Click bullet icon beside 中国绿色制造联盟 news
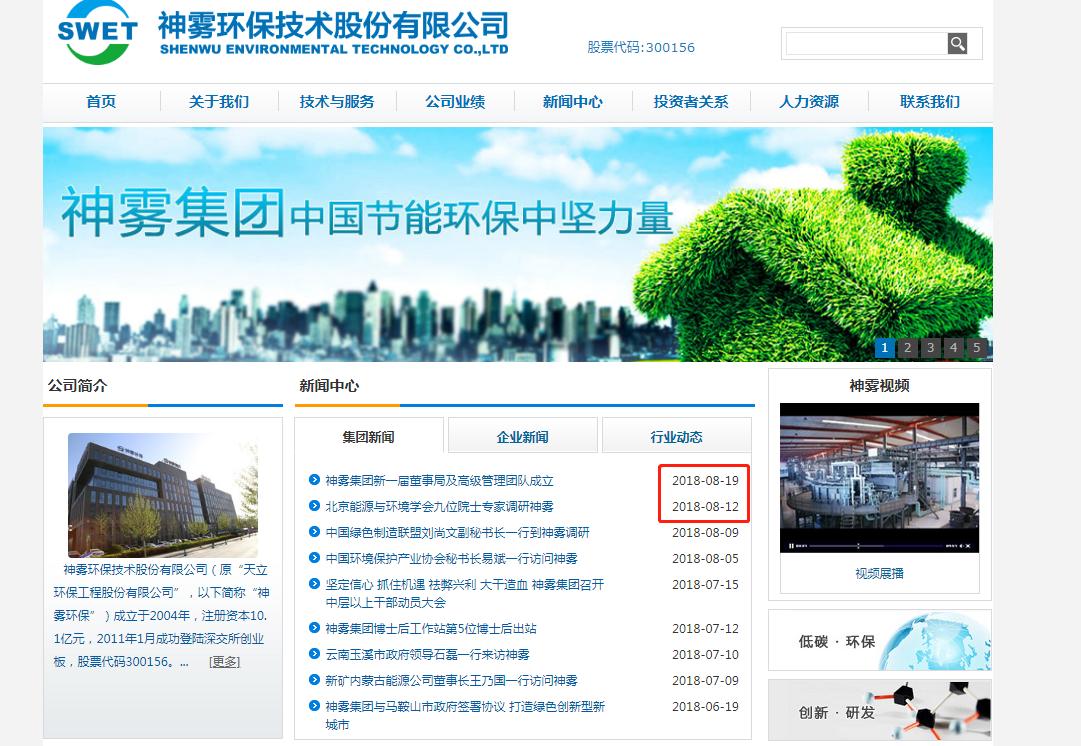 [314, 532]
